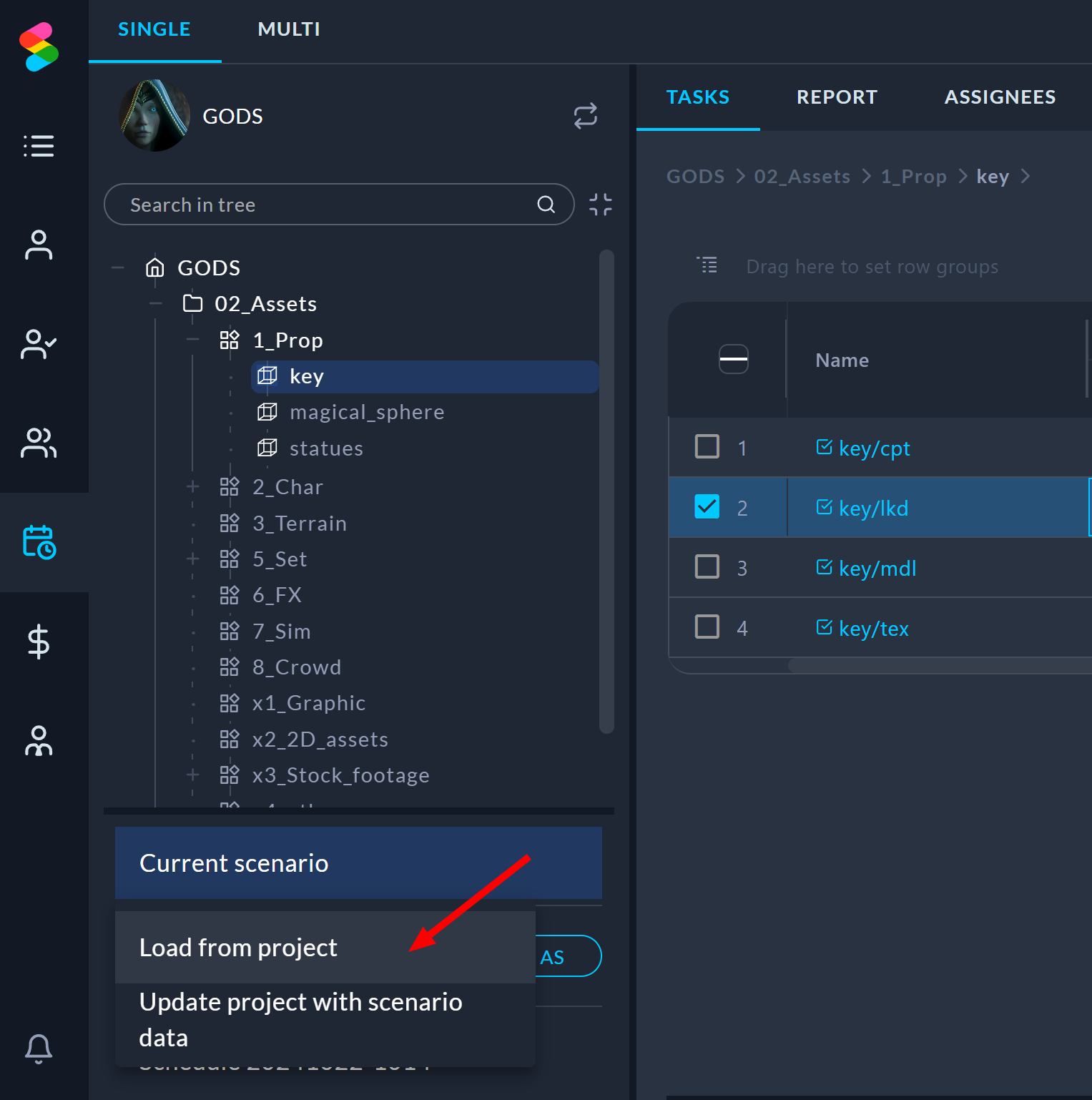Expand the x3_Stock_footage tree node

pyautogui.click(x=192, y=775)
